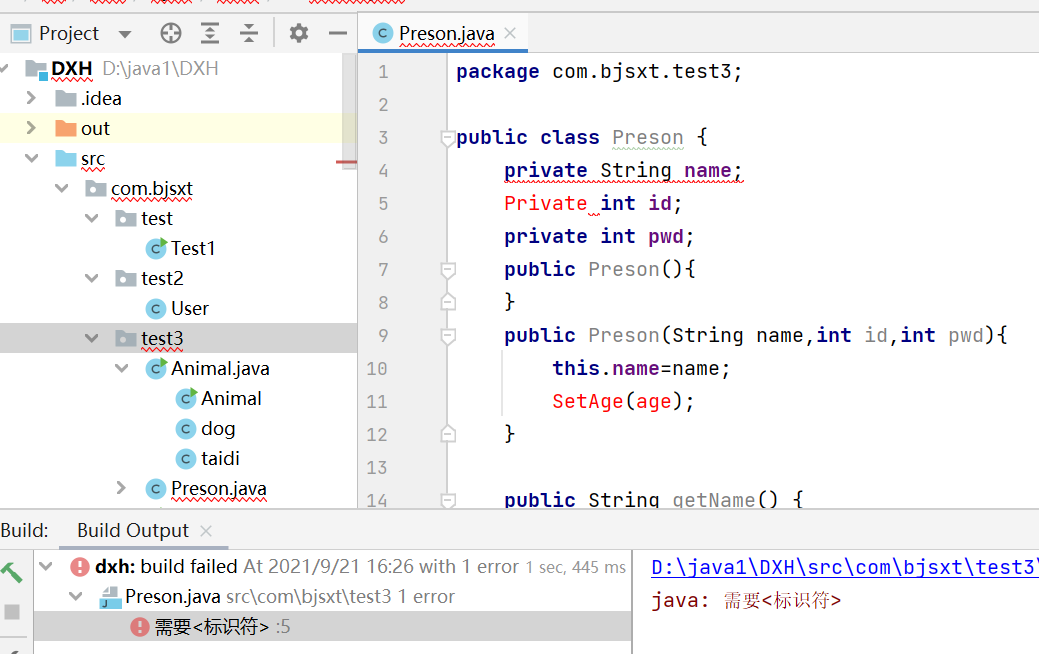The height and width of the screenshot is (654, 1039).
Task: Fold the class Preson block at line 3
Action: (448, 138)
